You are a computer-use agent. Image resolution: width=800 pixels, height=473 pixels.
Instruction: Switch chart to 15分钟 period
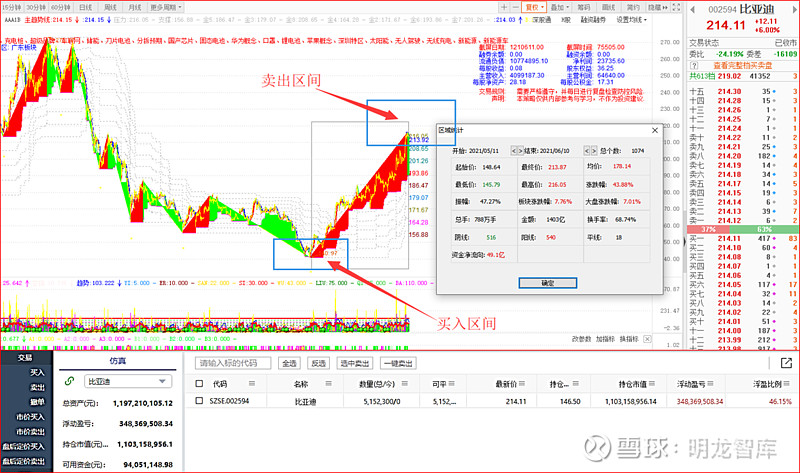click(x=12, y=7)
